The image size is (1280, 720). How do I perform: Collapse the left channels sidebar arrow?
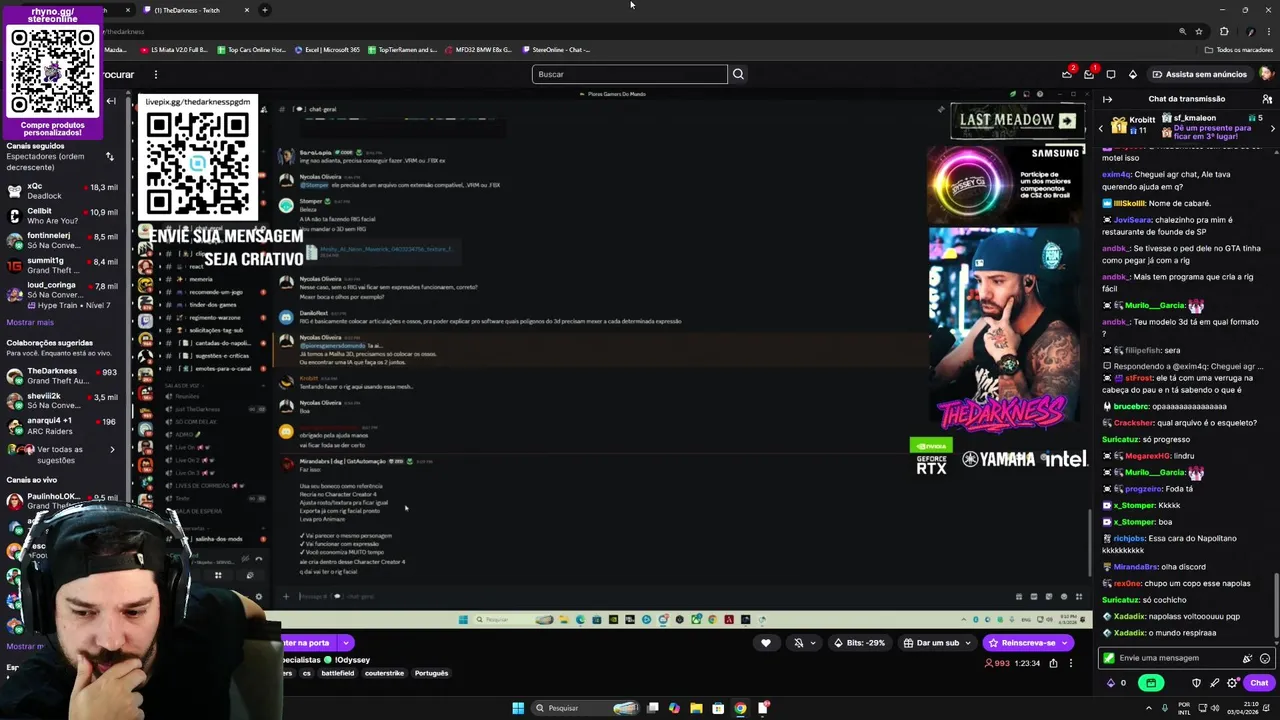tap(111, 101)
